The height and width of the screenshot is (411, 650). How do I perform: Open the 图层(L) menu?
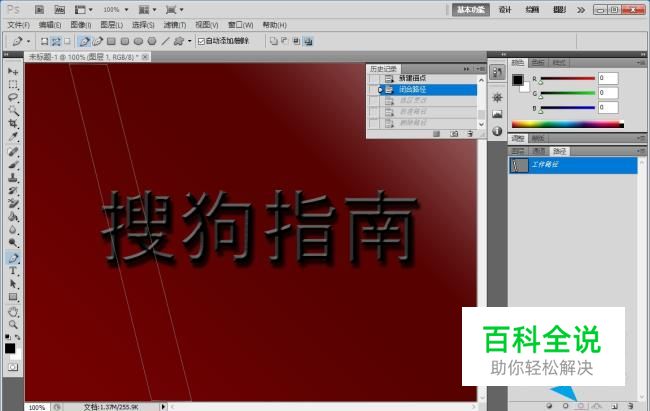pos(112,25)
